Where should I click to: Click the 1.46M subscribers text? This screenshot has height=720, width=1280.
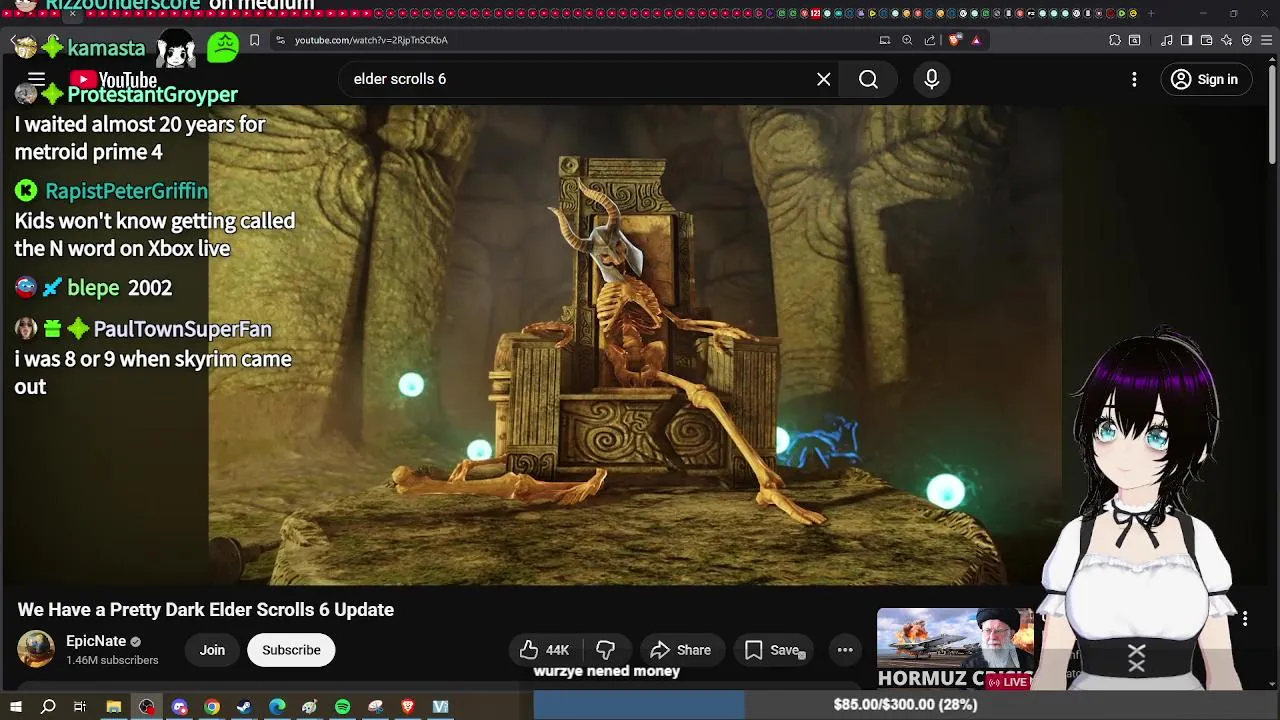coord(112,661)
